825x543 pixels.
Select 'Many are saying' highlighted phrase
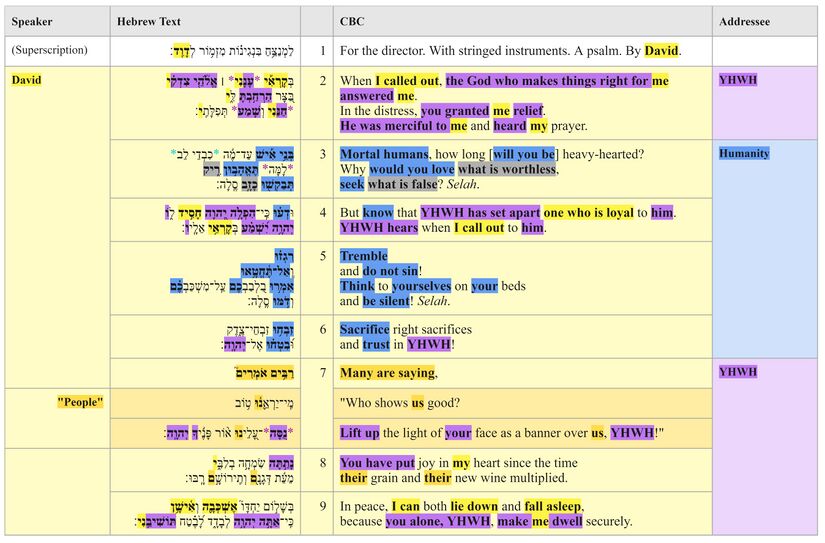(x=387, y=373)
